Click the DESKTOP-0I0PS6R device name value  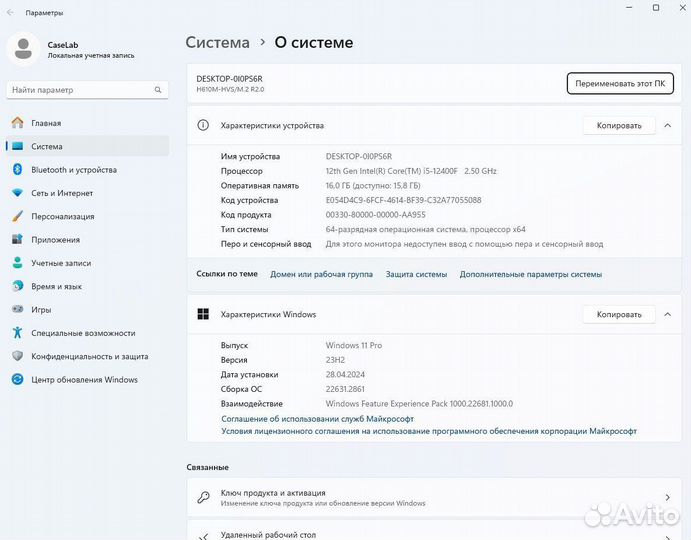pyautogui.click(x=359, y=156)
